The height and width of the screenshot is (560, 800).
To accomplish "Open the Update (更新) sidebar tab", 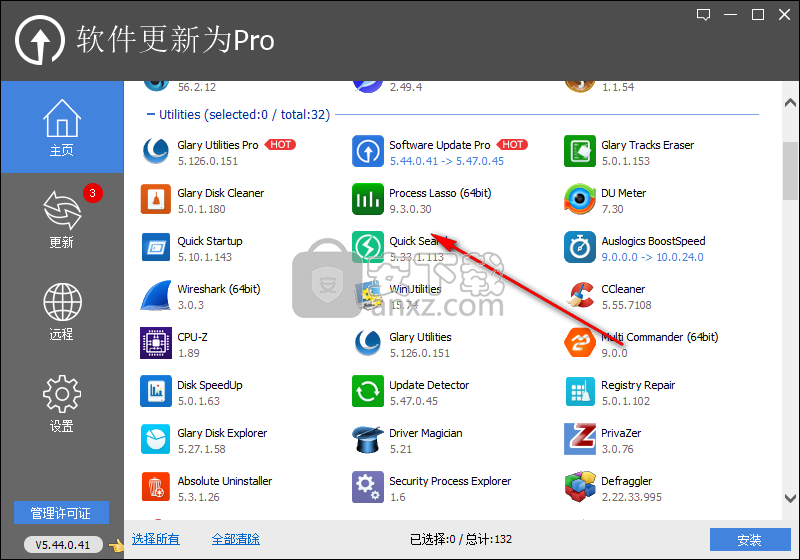I will (x=62, y=219).
